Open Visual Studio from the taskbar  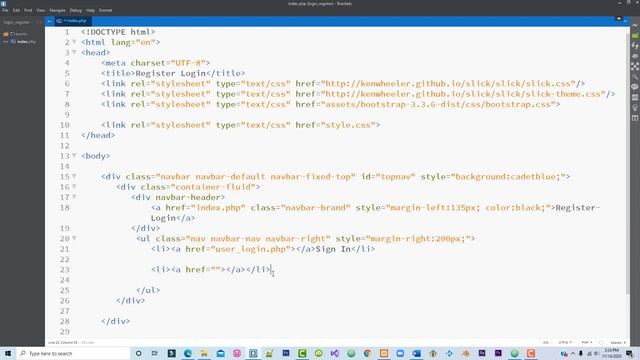click(x=335, y=353)
